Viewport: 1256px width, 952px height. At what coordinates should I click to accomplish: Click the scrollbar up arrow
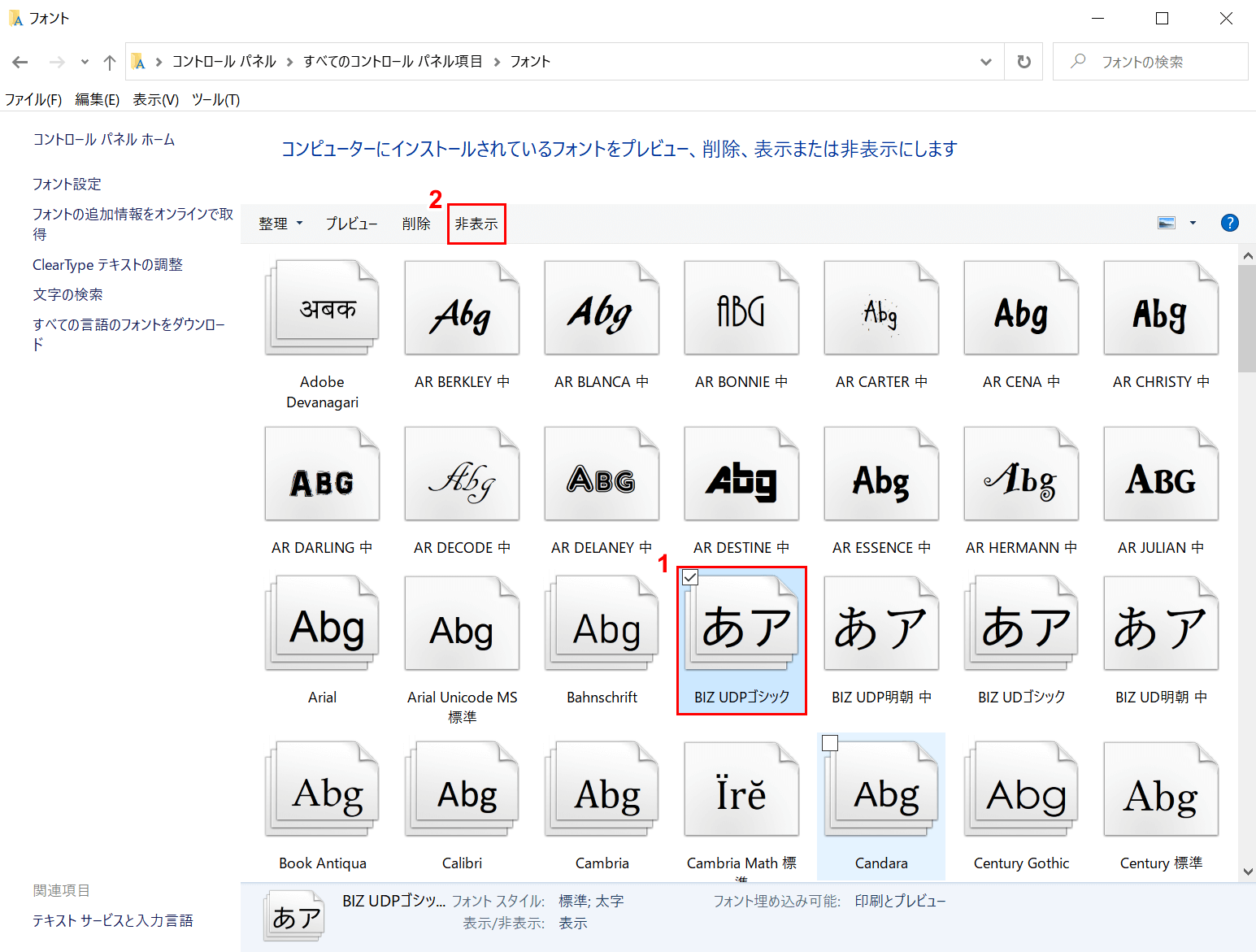1247,255
